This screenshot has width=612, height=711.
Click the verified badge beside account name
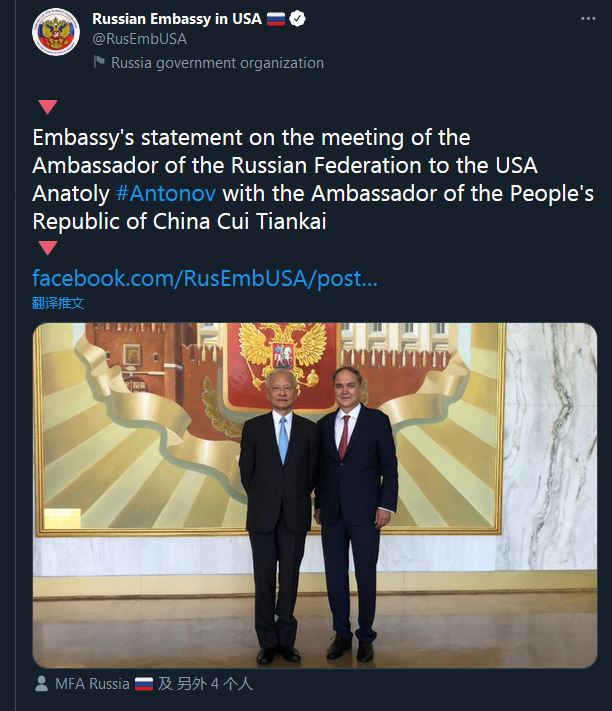point(299,19)
